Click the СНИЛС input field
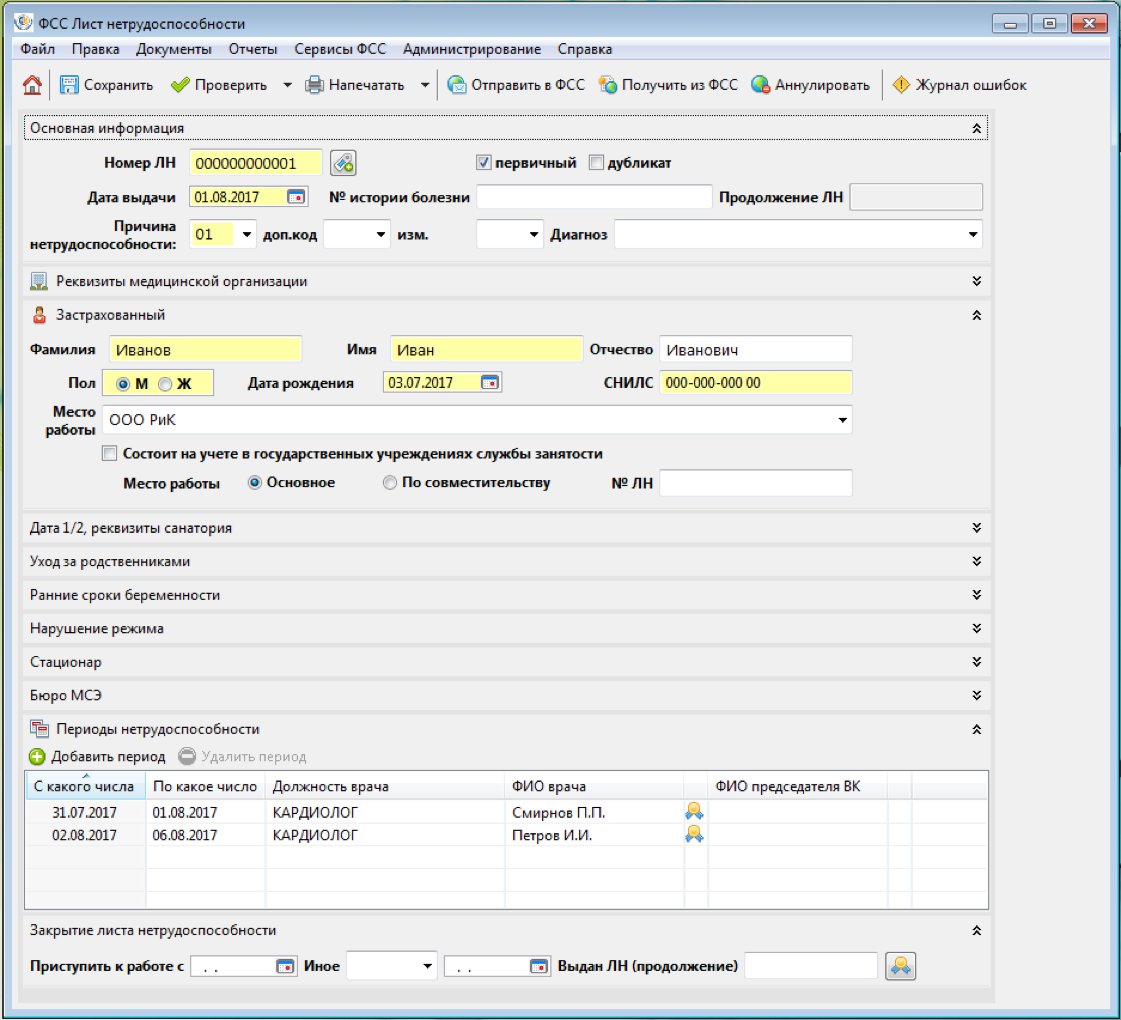The height and width of the screenshot is (1020, 1121). coord(756,382)
